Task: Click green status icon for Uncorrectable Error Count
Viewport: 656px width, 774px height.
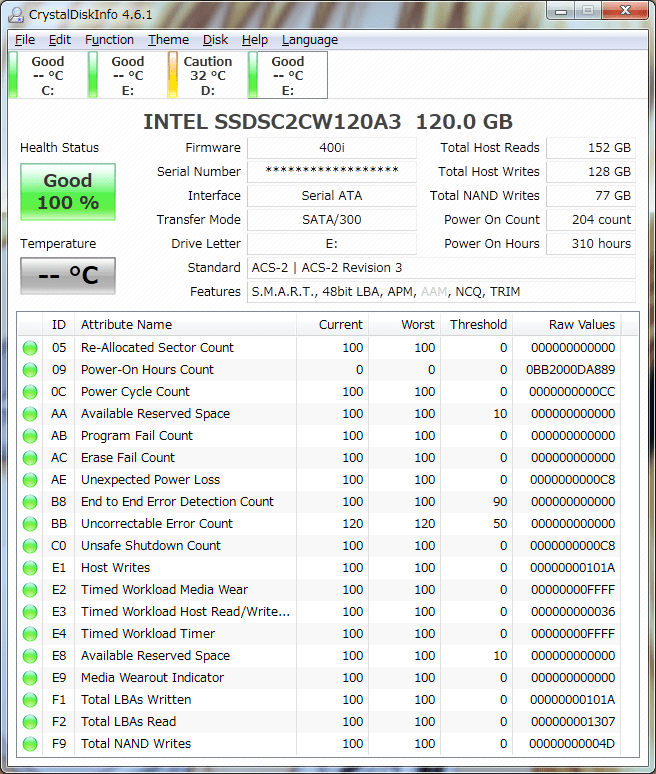Action: 30,524
